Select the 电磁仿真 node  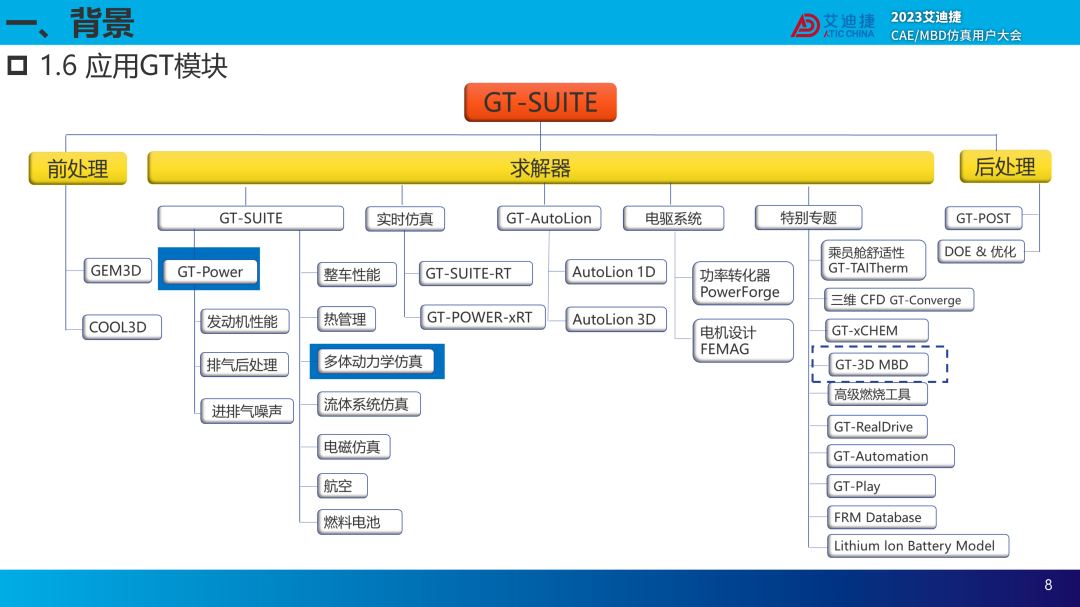(353, 447)
